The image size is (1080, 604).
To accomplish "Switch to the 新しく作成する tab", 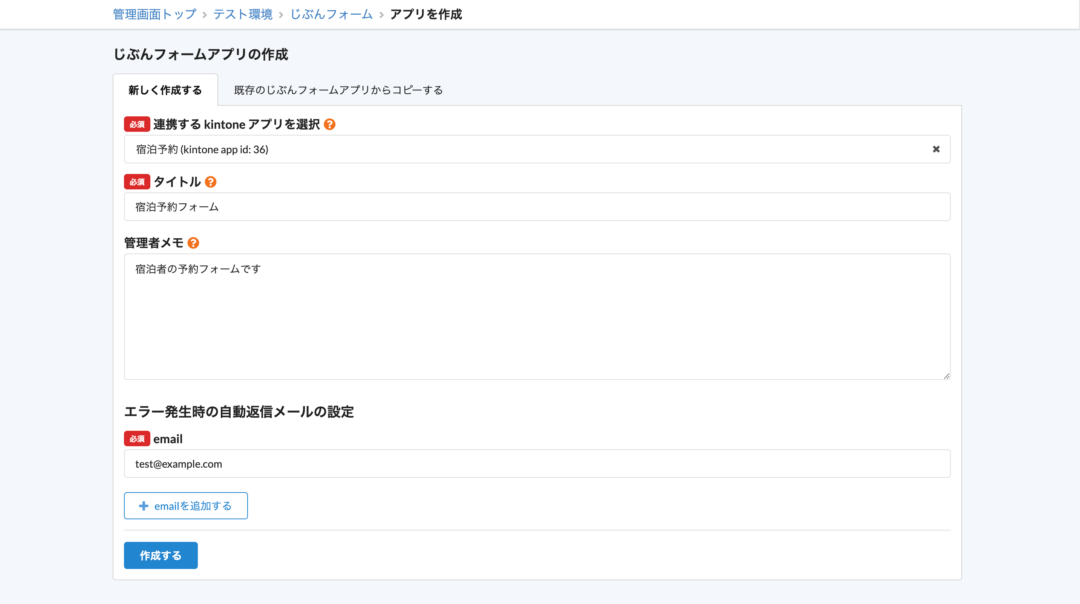I will point(165,90).
